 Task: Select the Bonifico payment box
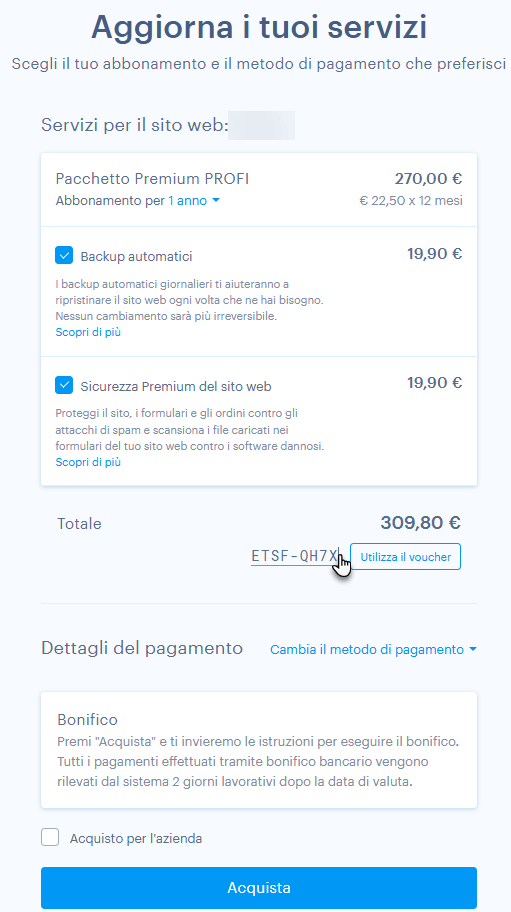259,750
